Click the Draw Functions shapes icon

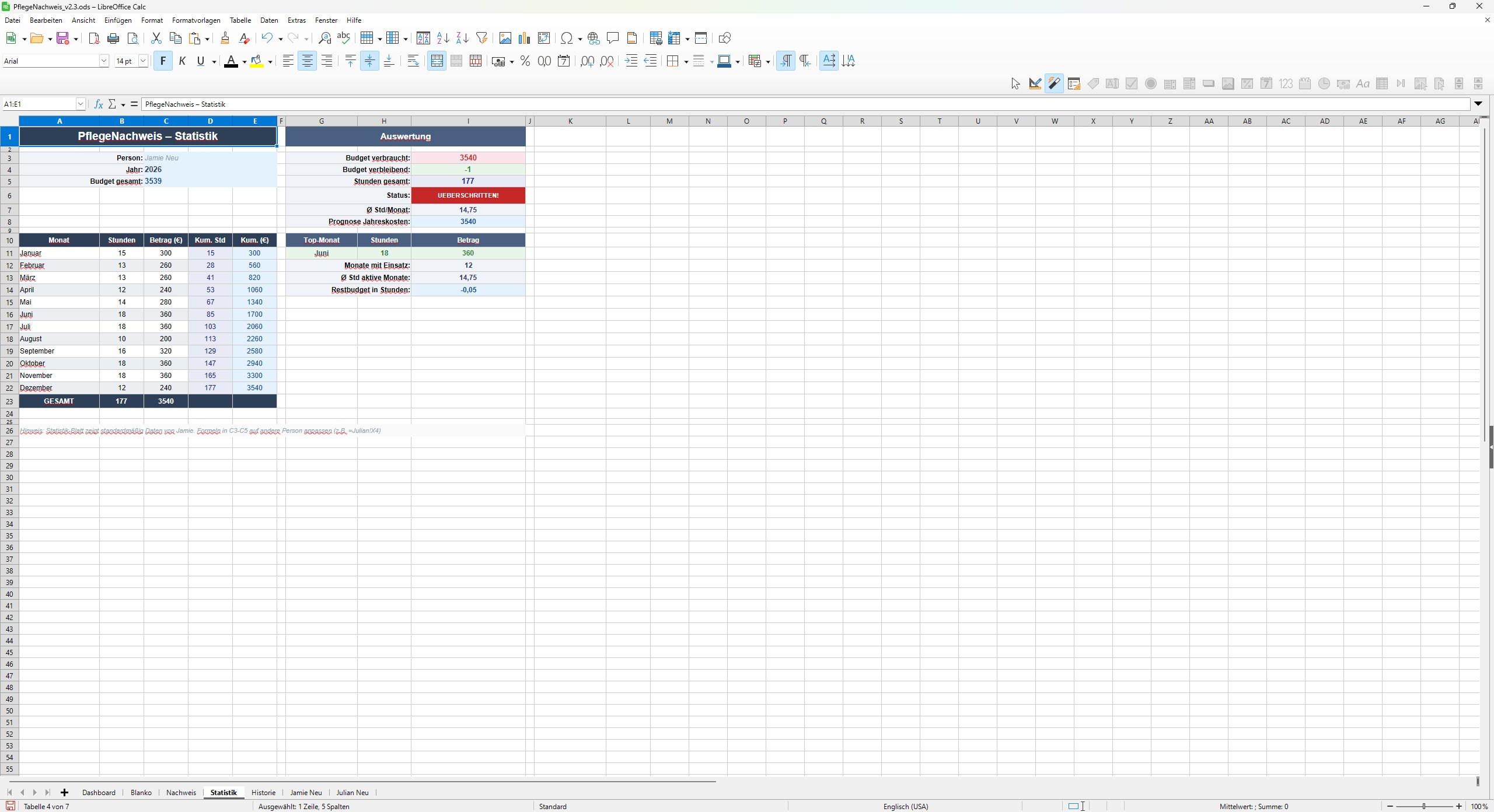point(725,38)
